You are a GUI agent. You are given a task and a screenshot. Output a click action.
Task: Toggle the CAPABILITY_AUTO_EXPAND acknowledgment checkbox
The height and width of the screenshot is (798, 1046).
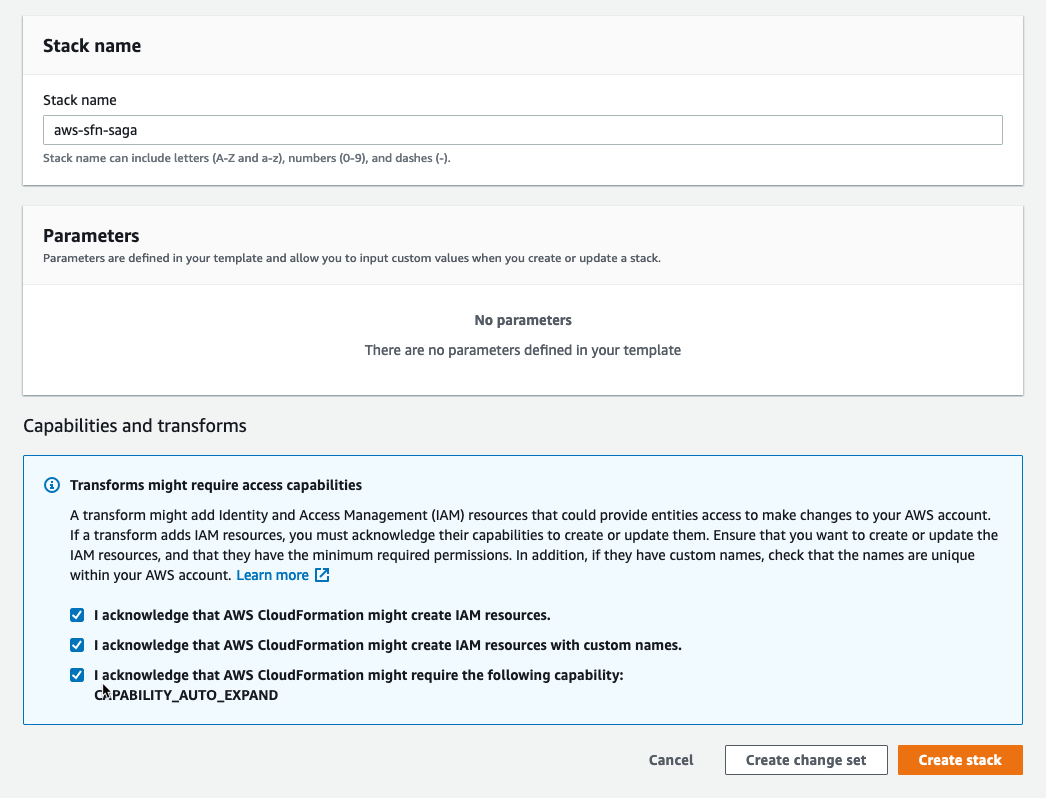pyautogui.click(x=77, y=675)
